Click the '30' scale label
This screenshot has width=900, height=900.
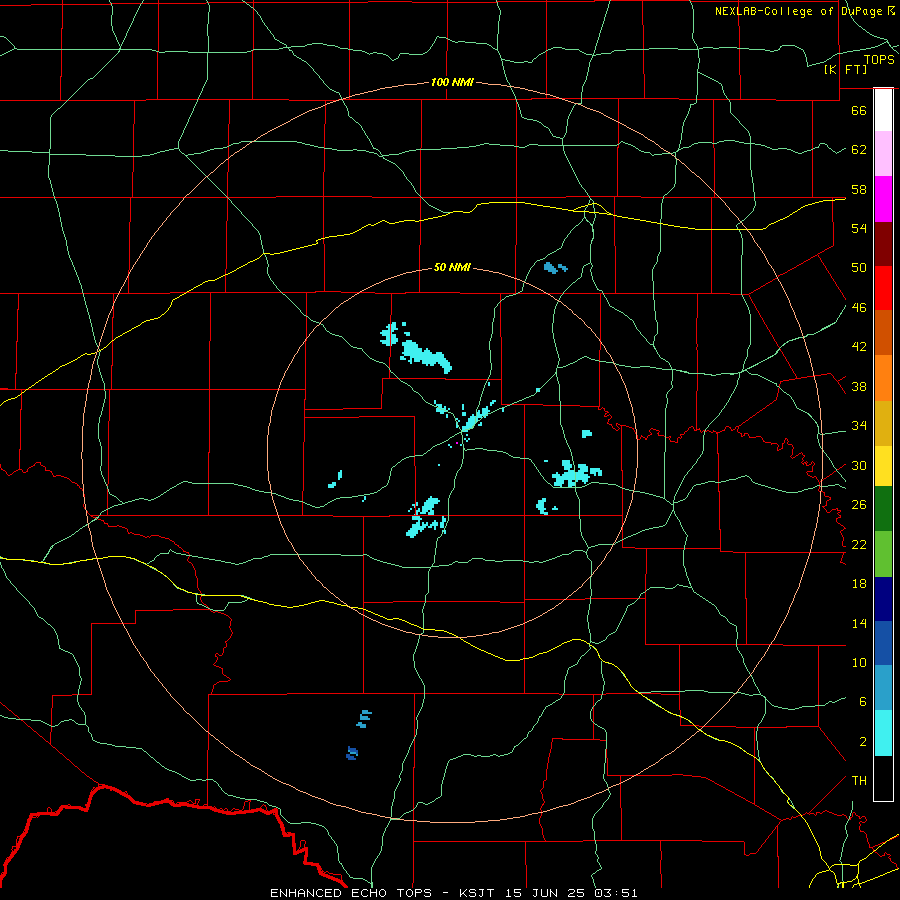point(859,465)
